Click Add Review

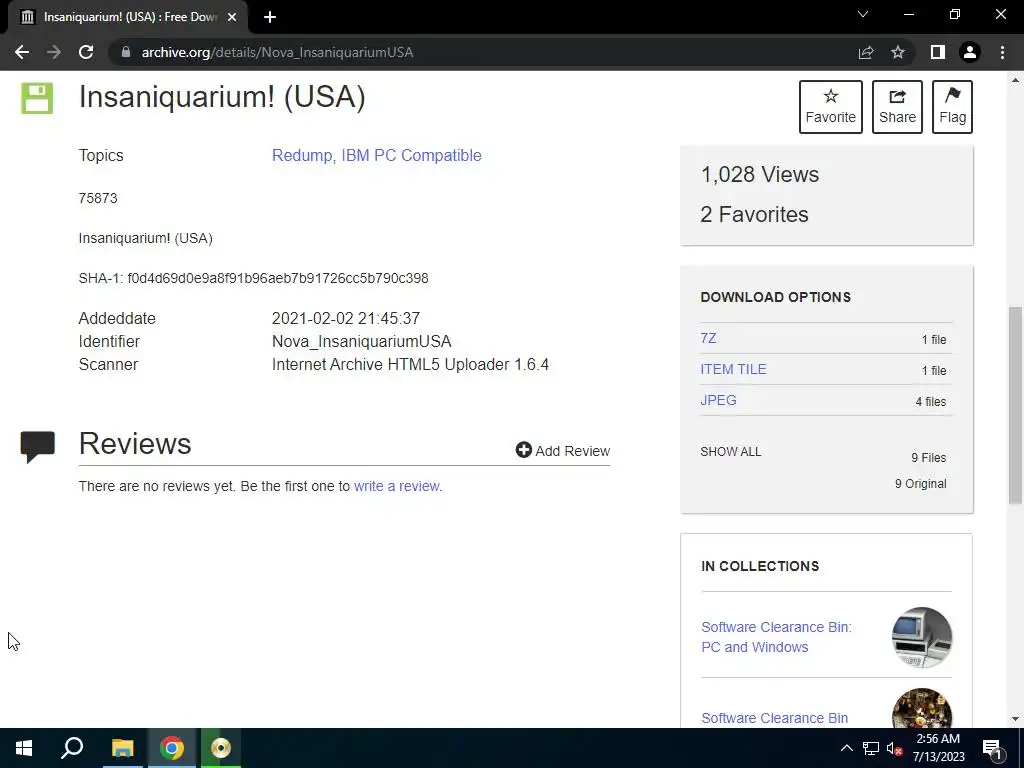[x=562, y=451]
